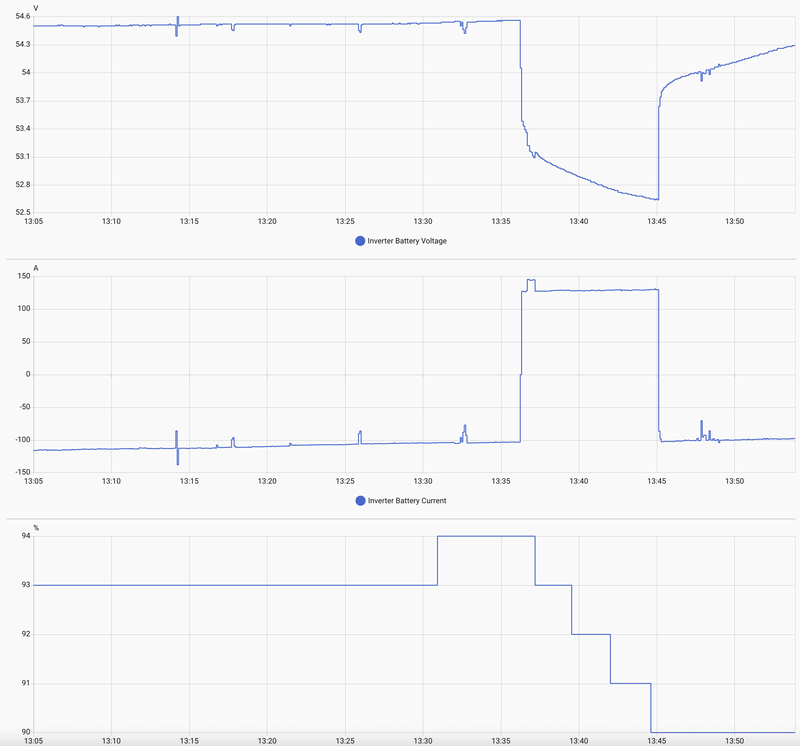Click the voltage dip bottom near 13:45
The width and height of the screenshot is (800, 746).
(657, 199)
